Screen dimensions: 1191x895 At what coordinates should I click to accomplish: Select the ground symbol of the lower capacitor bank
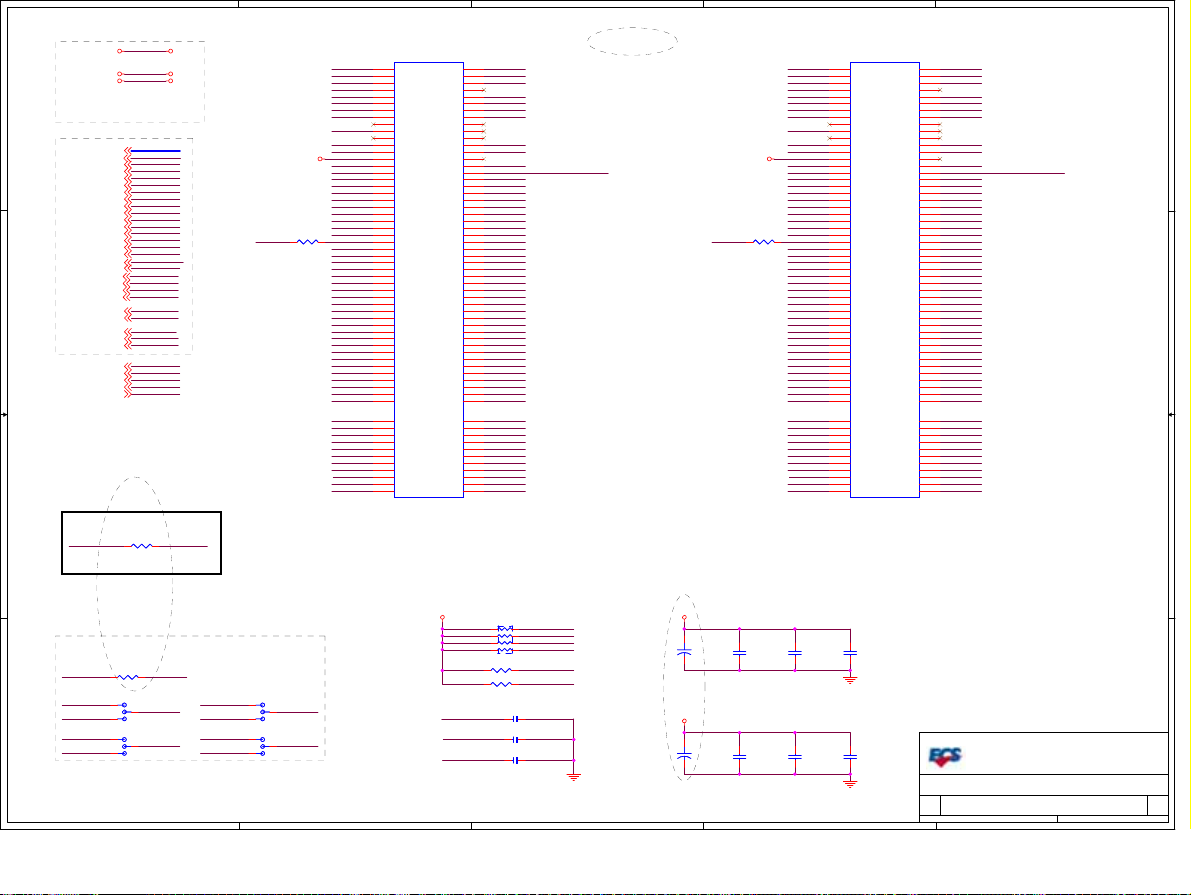coord(850,784)
